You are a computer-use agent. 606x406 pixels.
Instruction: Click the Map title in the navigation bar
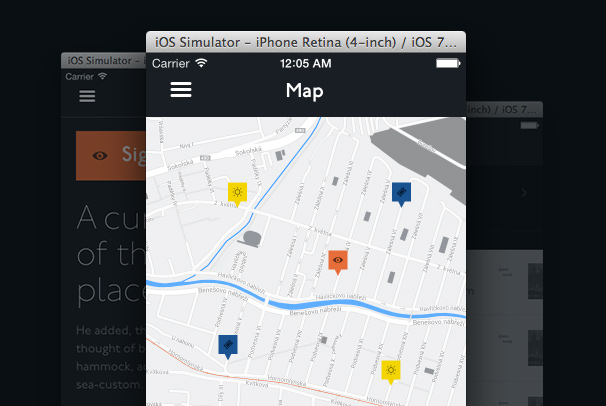(304, 91)
